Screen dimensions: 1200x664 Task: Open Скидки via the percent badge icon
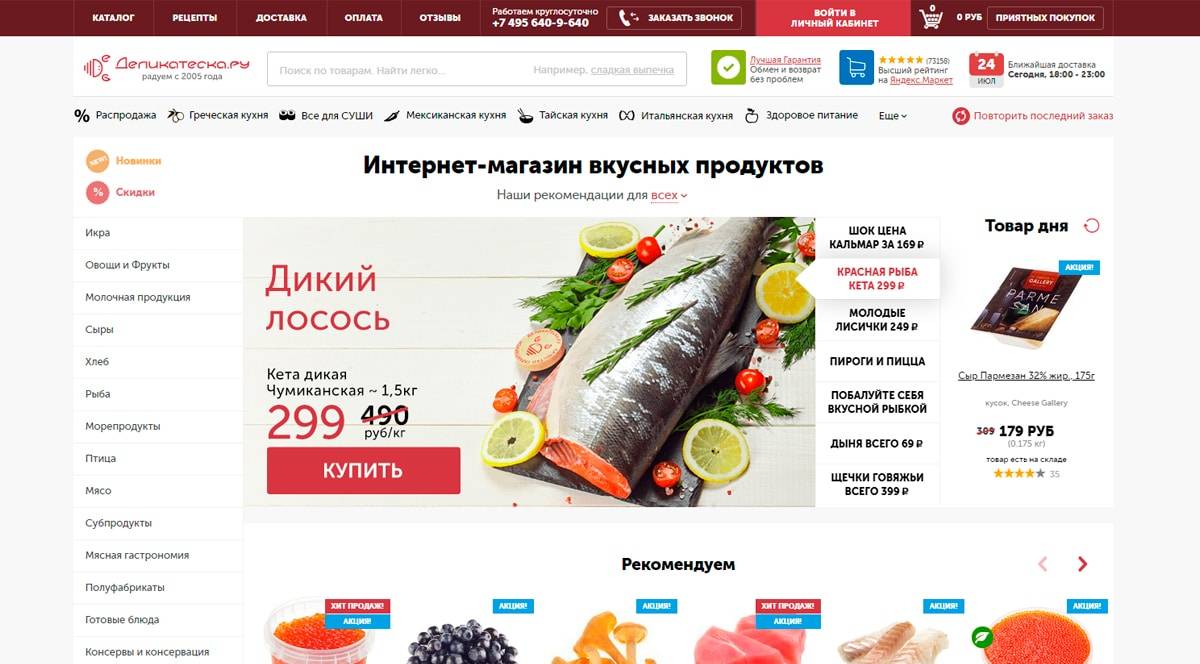[97, 192]
